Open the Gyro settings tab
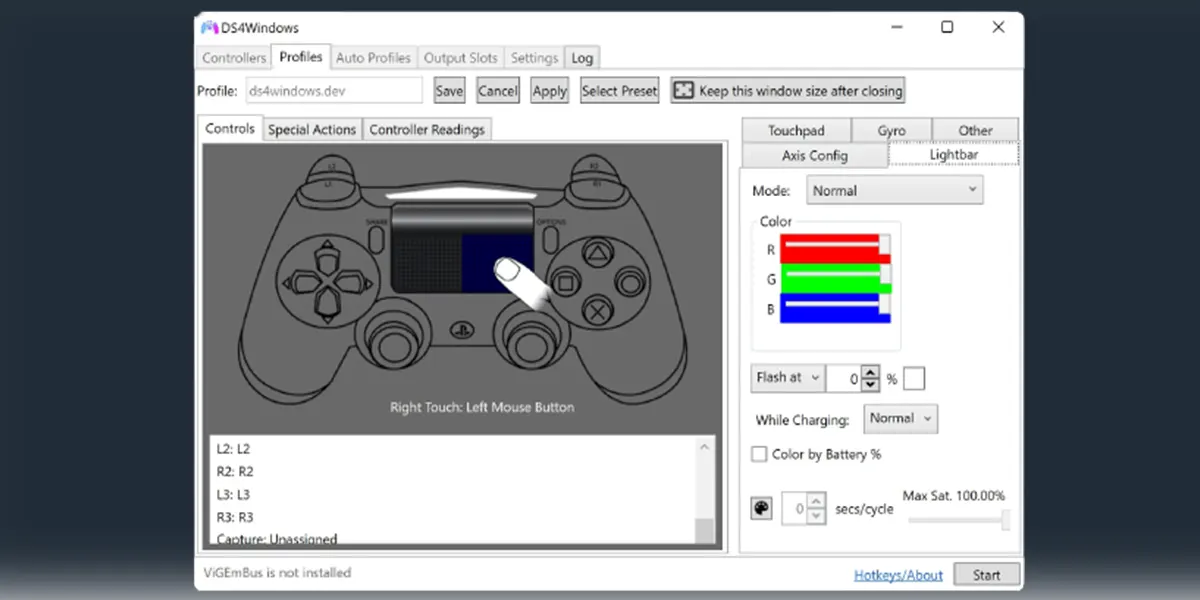1200x600 pixels. (x=891, y=130)
